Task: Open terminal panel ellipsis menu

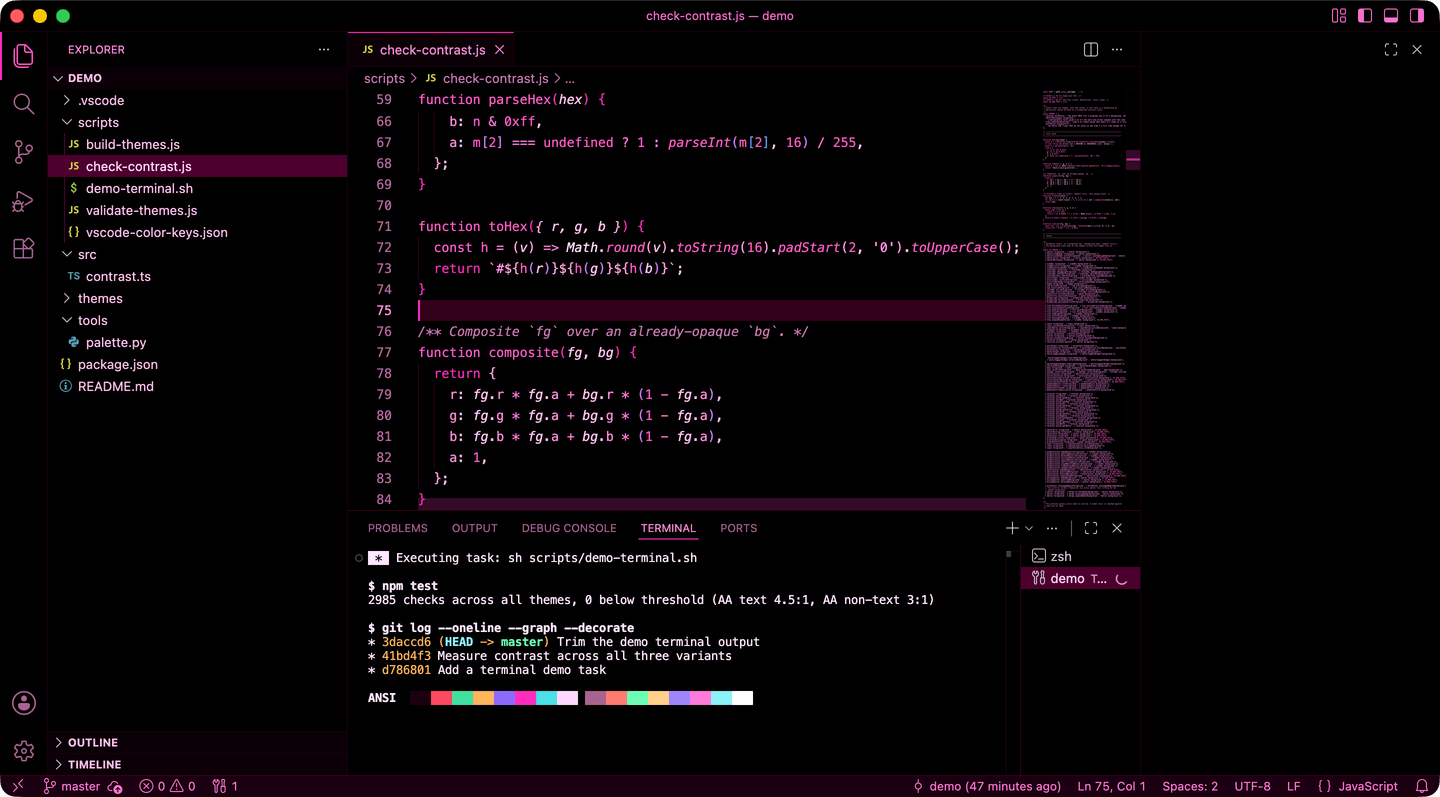Action: [x=1052, y=528]
